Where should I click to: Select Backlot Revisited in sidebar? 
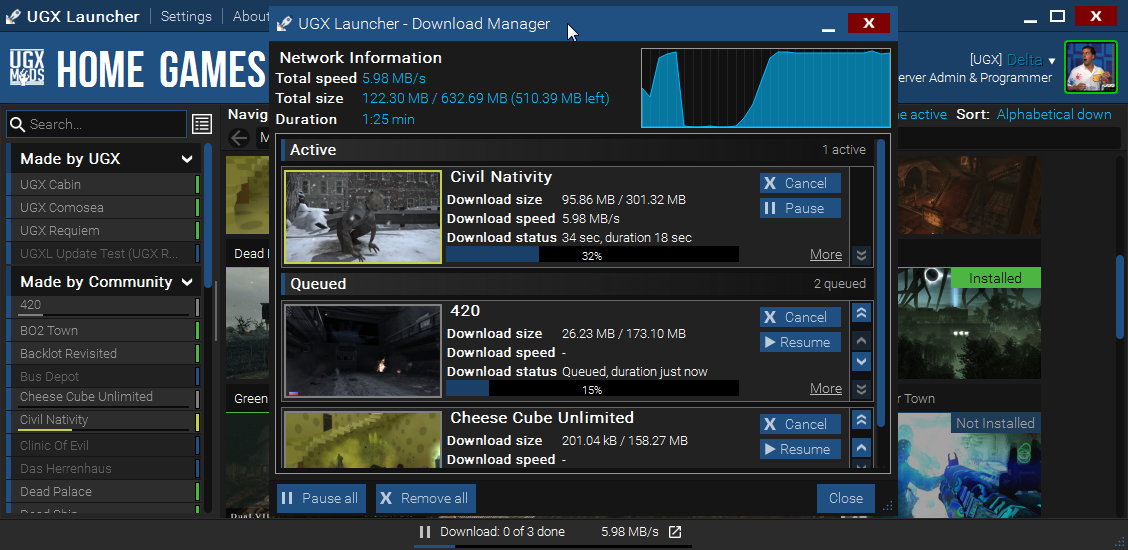tap(104, 354)
